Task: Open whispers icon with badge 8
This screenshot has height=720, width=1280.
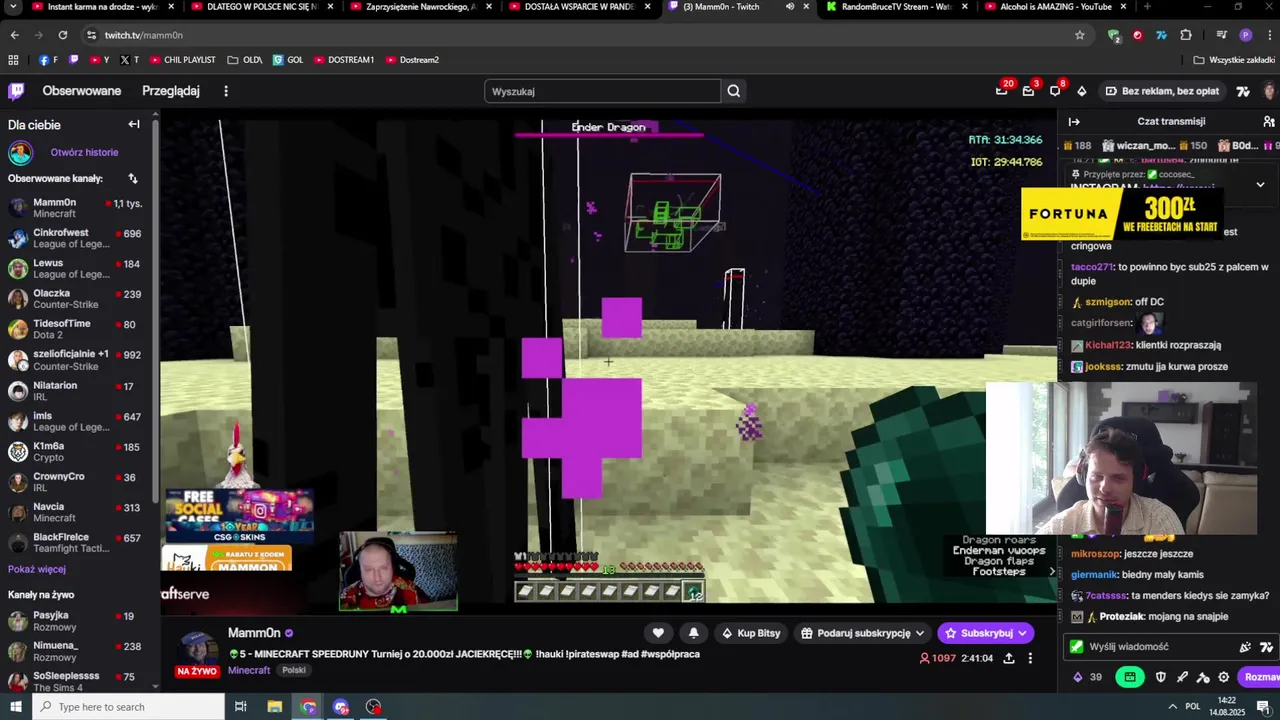Action: click(x=1055, y=91)
